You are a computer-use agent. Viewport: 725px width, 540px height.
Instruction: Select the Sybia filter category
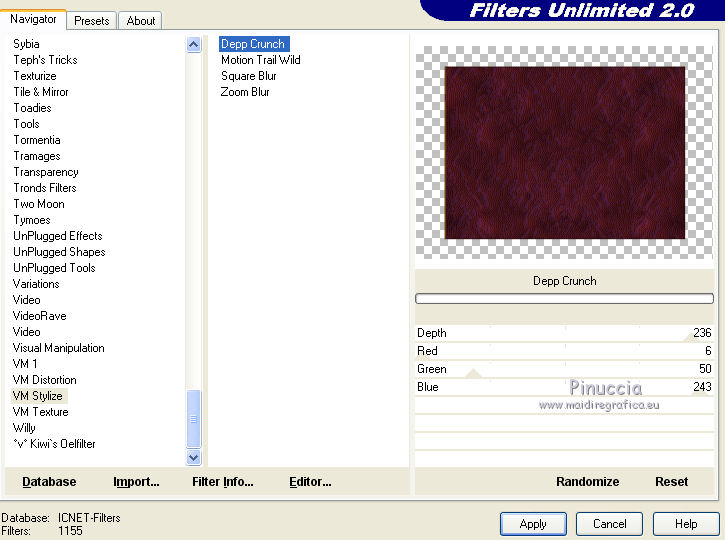pos(26,44)
